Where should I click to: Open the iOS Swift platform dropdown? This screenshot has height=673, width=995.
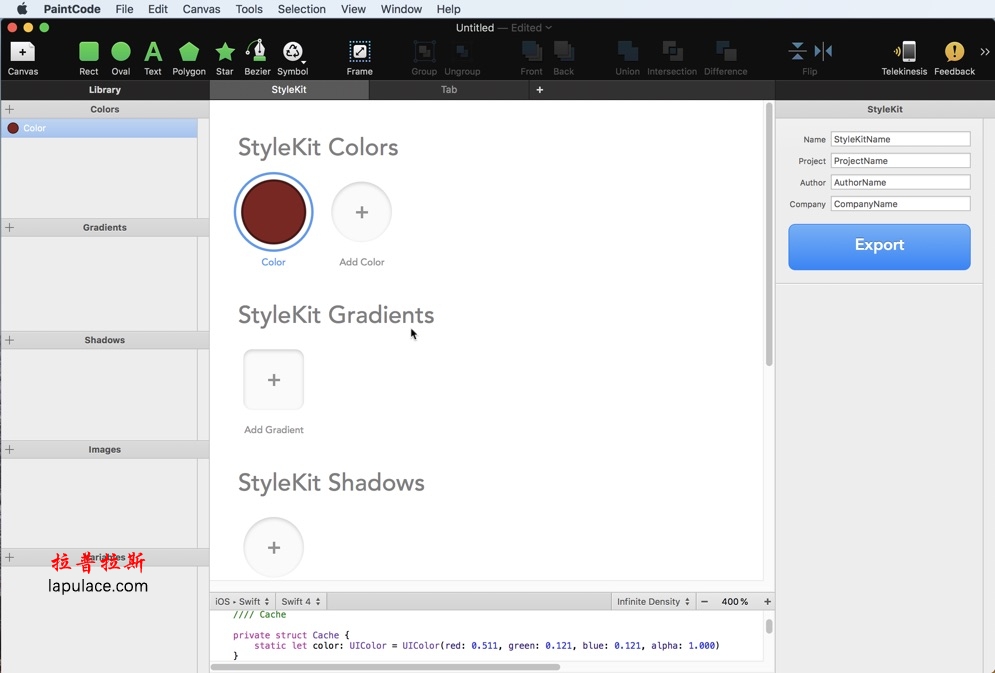(x=242, y=601)
